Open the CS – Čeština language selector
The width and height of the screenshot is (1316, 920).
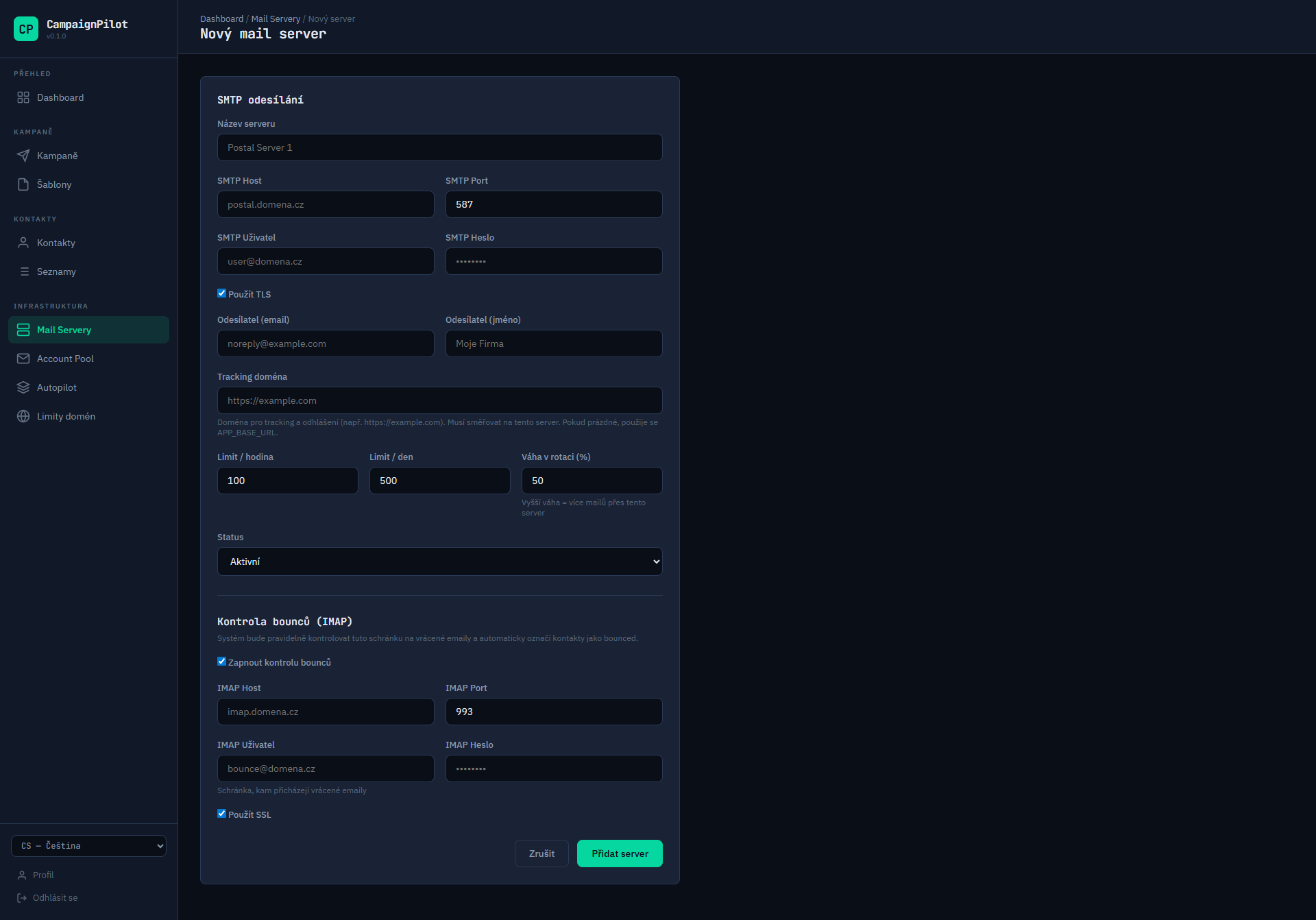point(88,846)
